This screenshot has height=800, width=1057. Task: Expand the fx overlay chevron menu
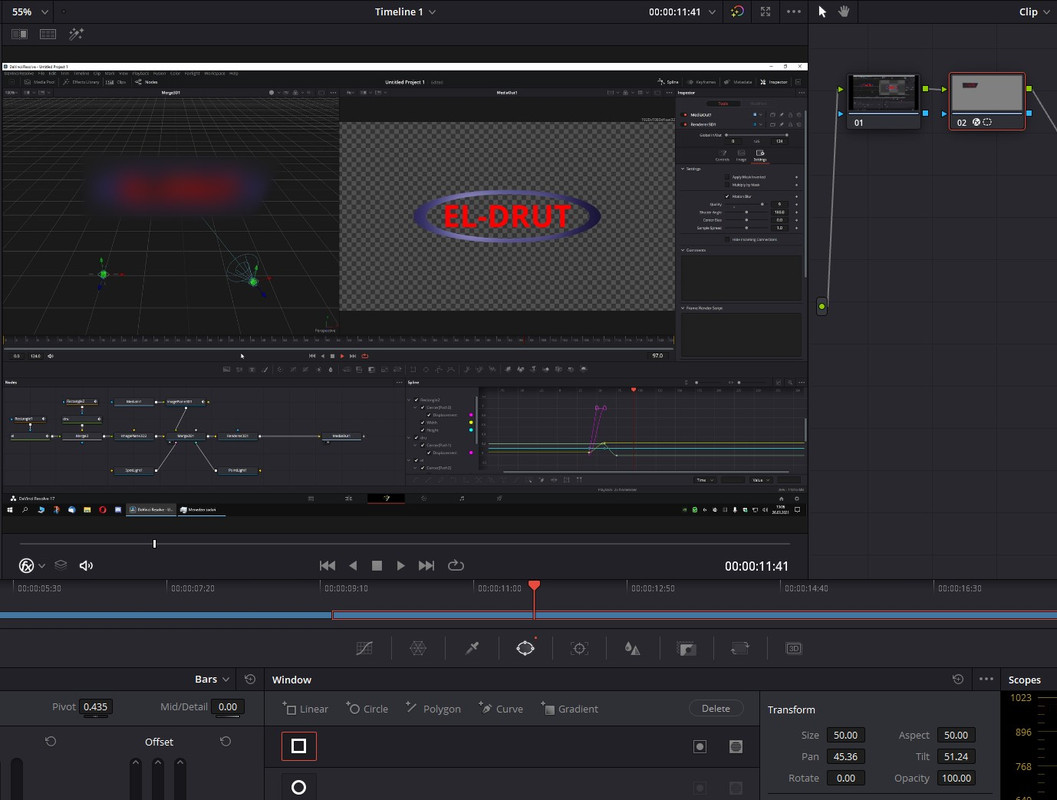click(x=42, y=566)
